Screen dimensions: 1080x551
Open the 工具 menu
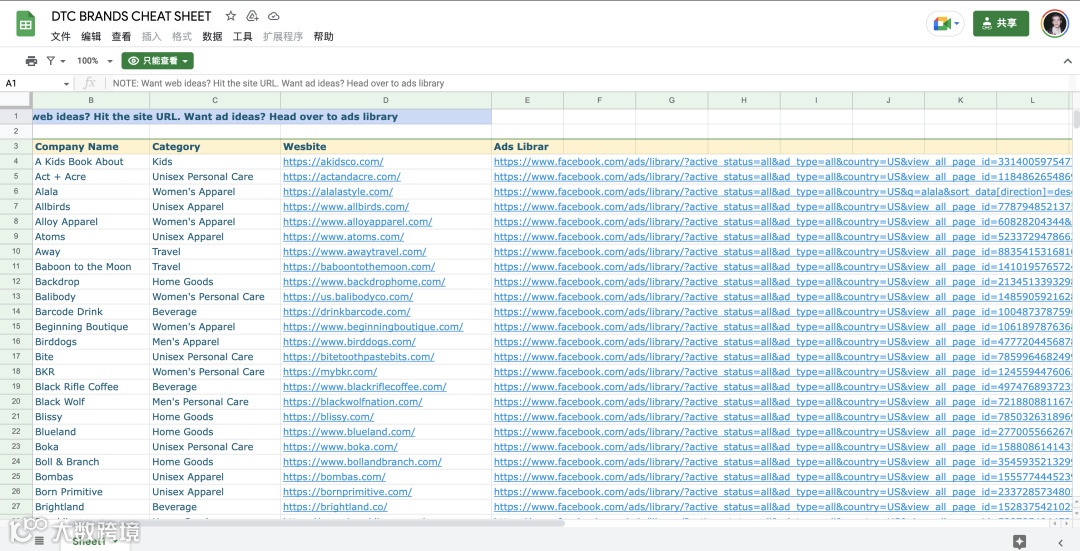(242, 37)
